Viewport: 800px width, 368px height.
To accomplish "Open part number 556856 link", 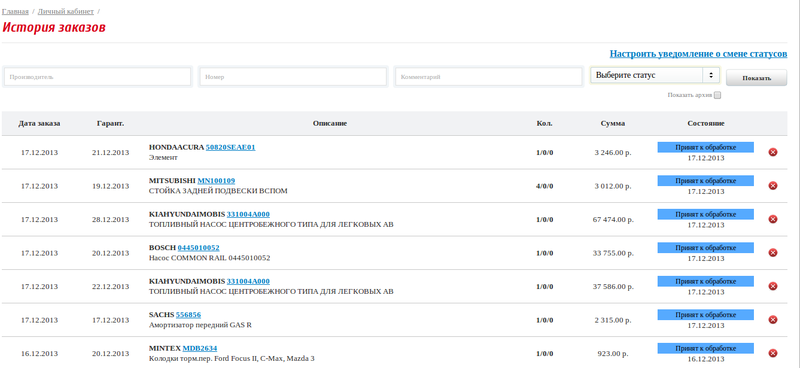I will [188, 315].
